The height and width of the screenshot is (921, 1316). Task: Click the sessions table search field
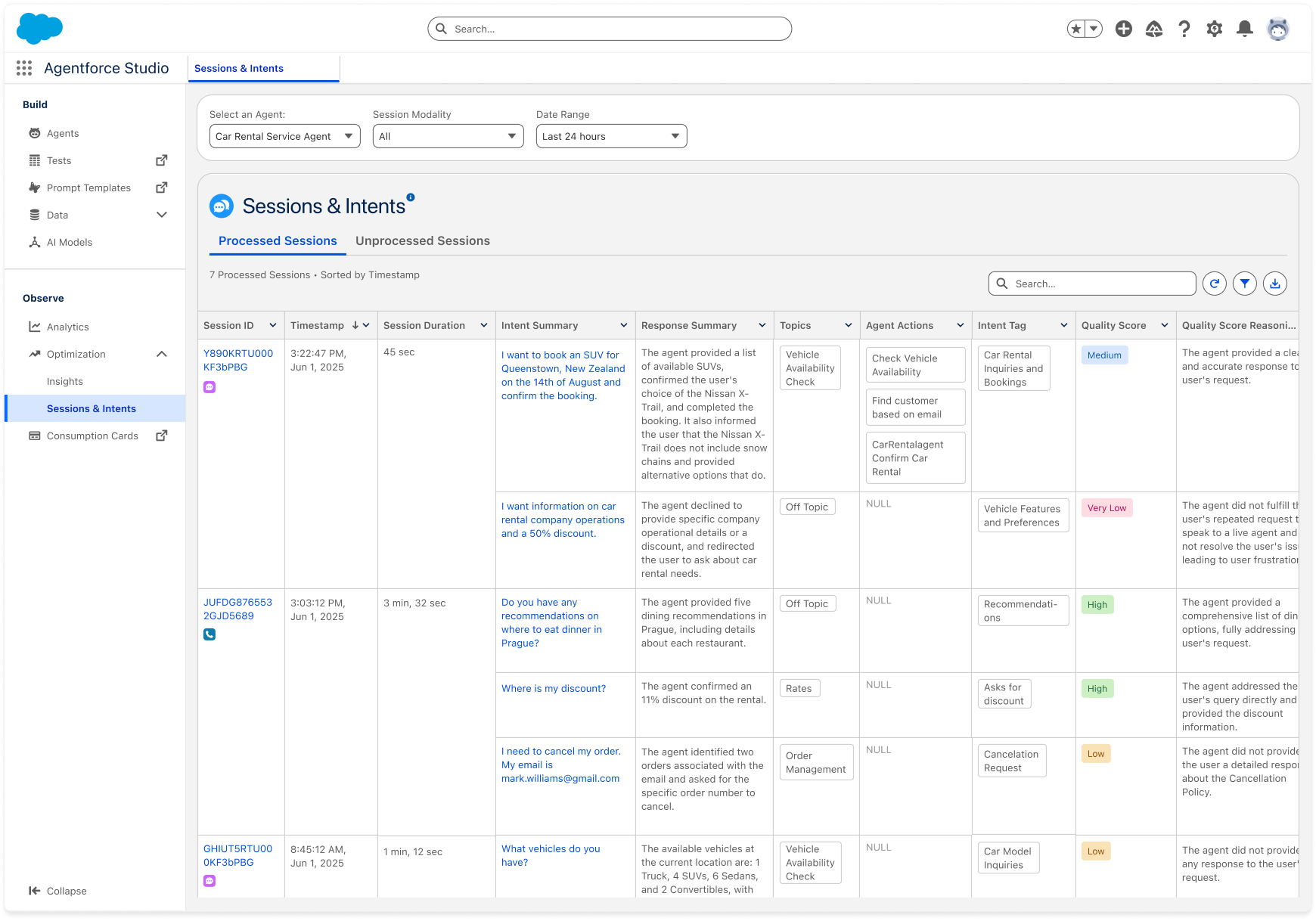[1092, 284]
